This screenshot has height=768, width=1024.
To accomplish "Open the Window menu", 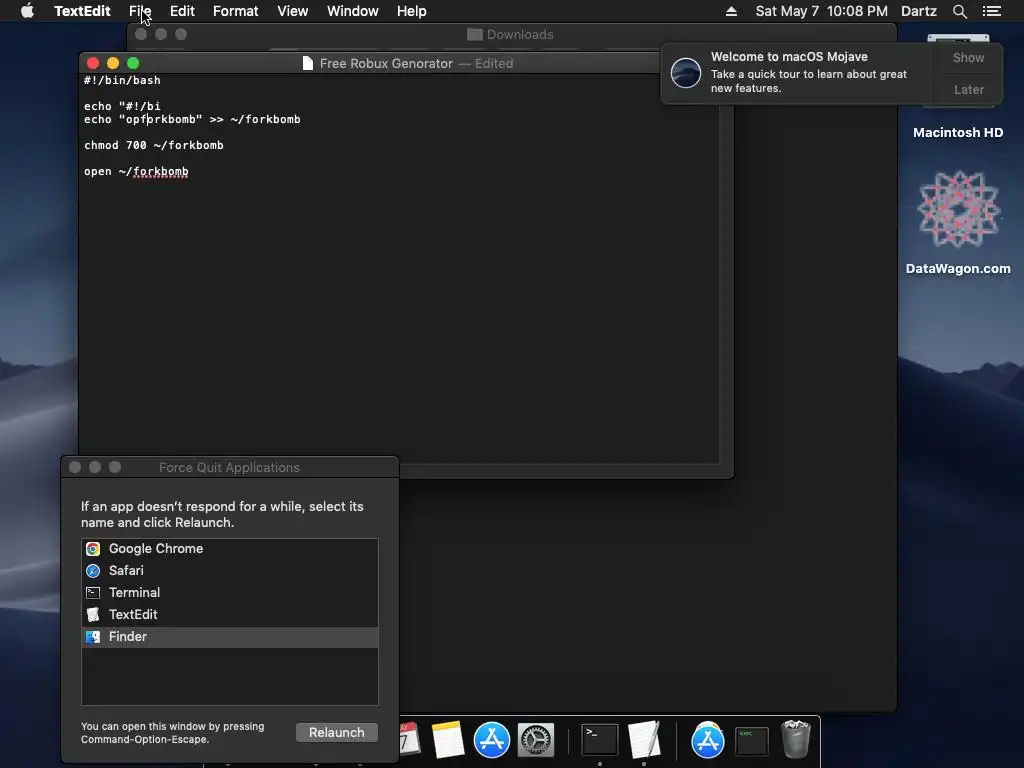I will pyautogui.click(x=353, y=11).
